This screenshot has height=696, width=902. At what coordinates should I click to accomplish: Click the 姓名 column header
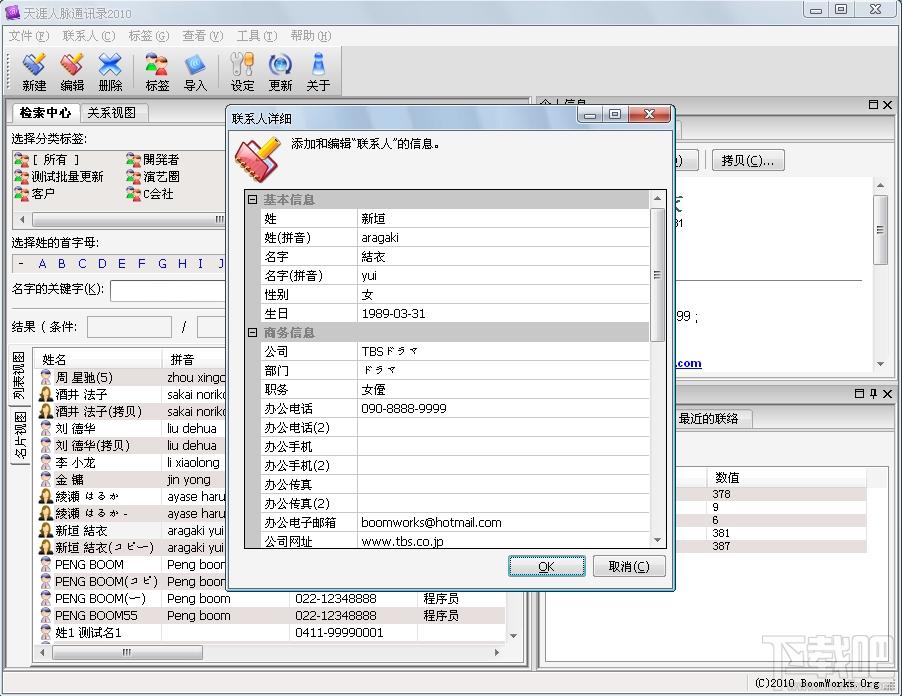[97, 360]
